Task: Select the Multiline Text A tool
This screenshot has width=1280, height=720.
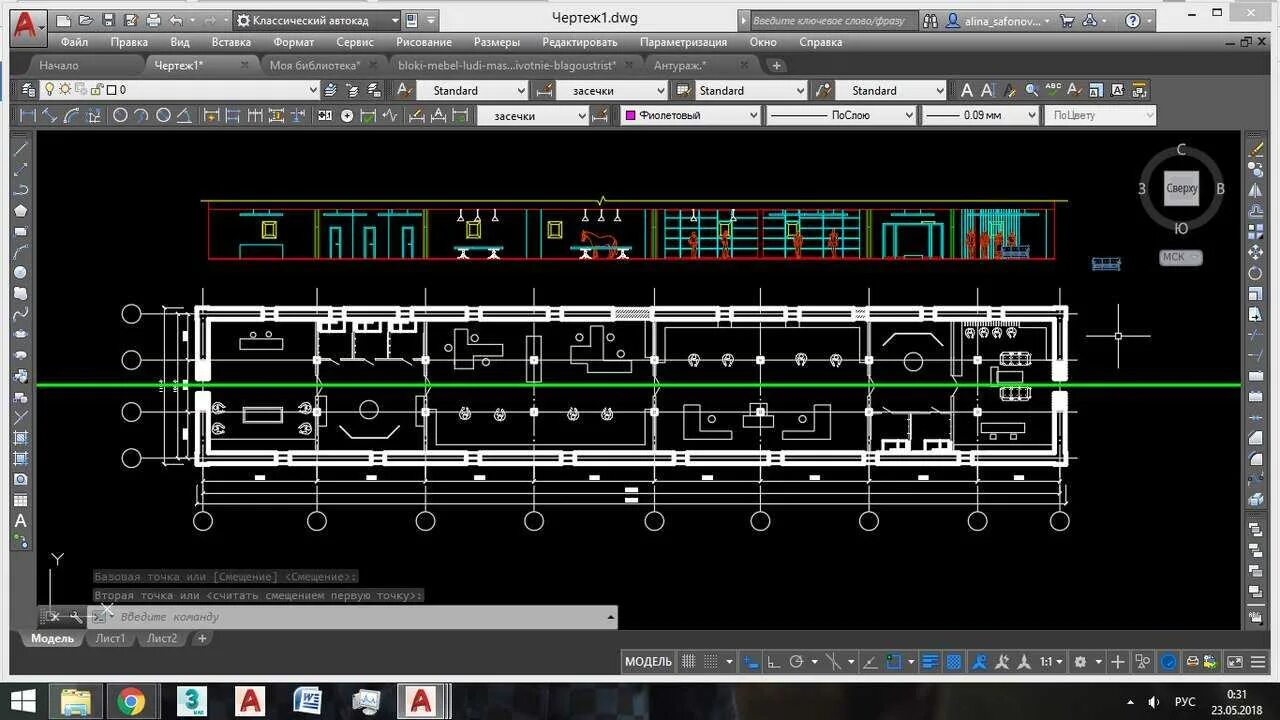Action: (20, 520)
